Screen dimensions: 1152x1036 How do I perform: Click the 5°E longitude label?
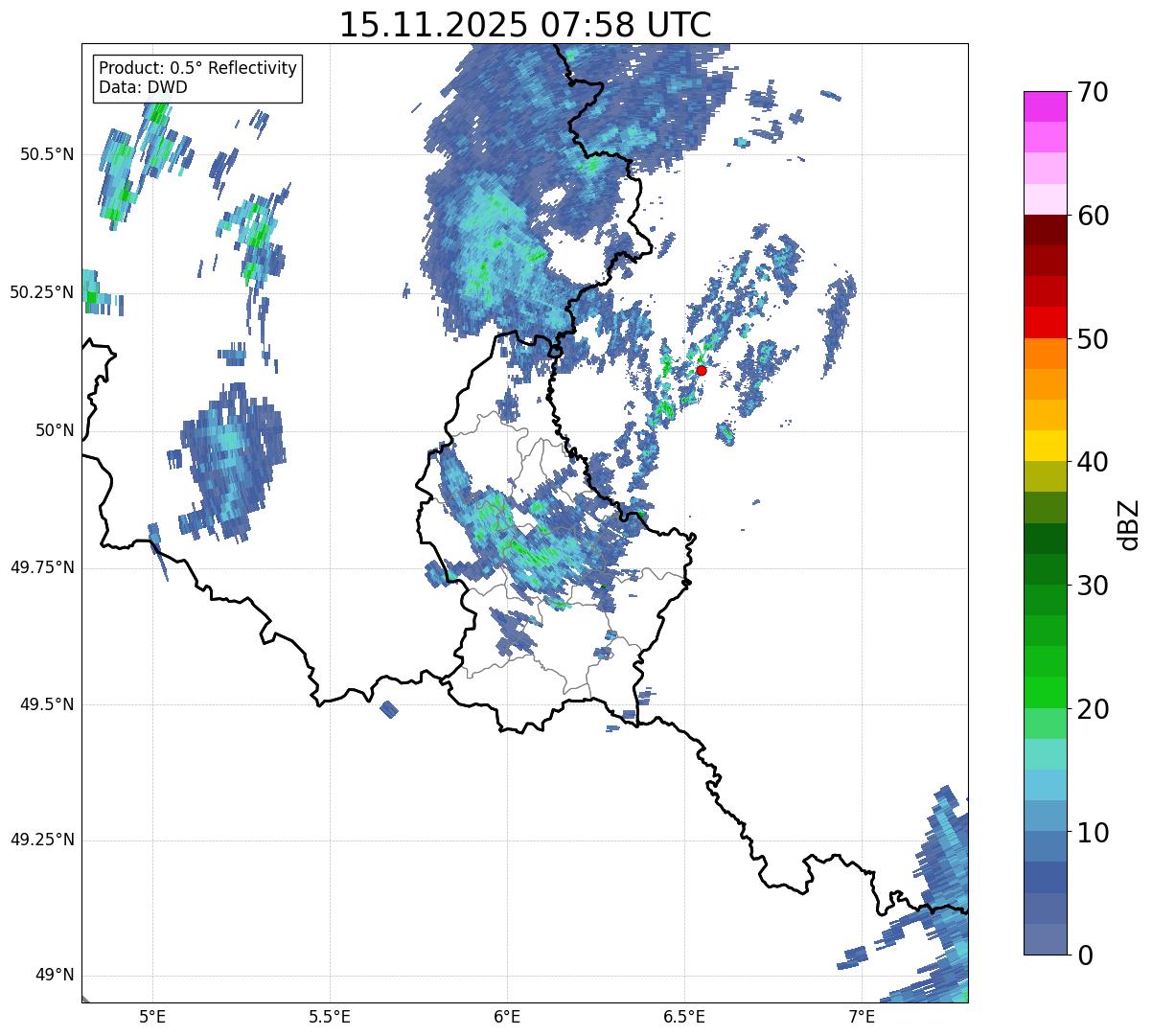[x=152, y=1017]
